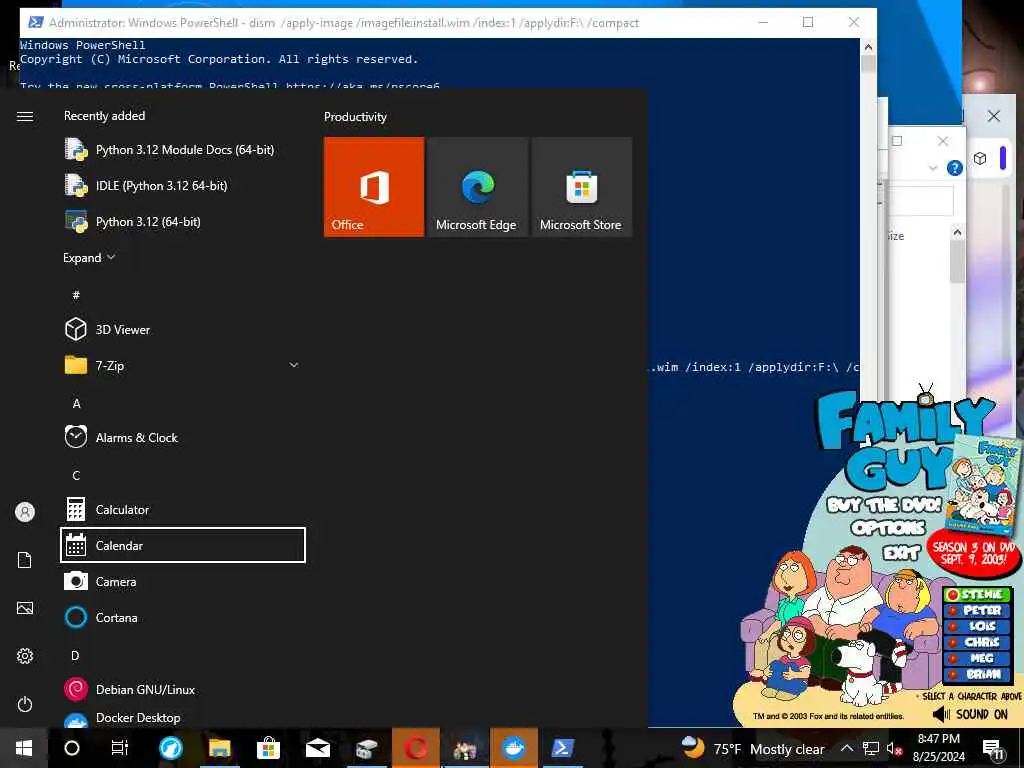Jump to letter D section header

click(75, 655)
